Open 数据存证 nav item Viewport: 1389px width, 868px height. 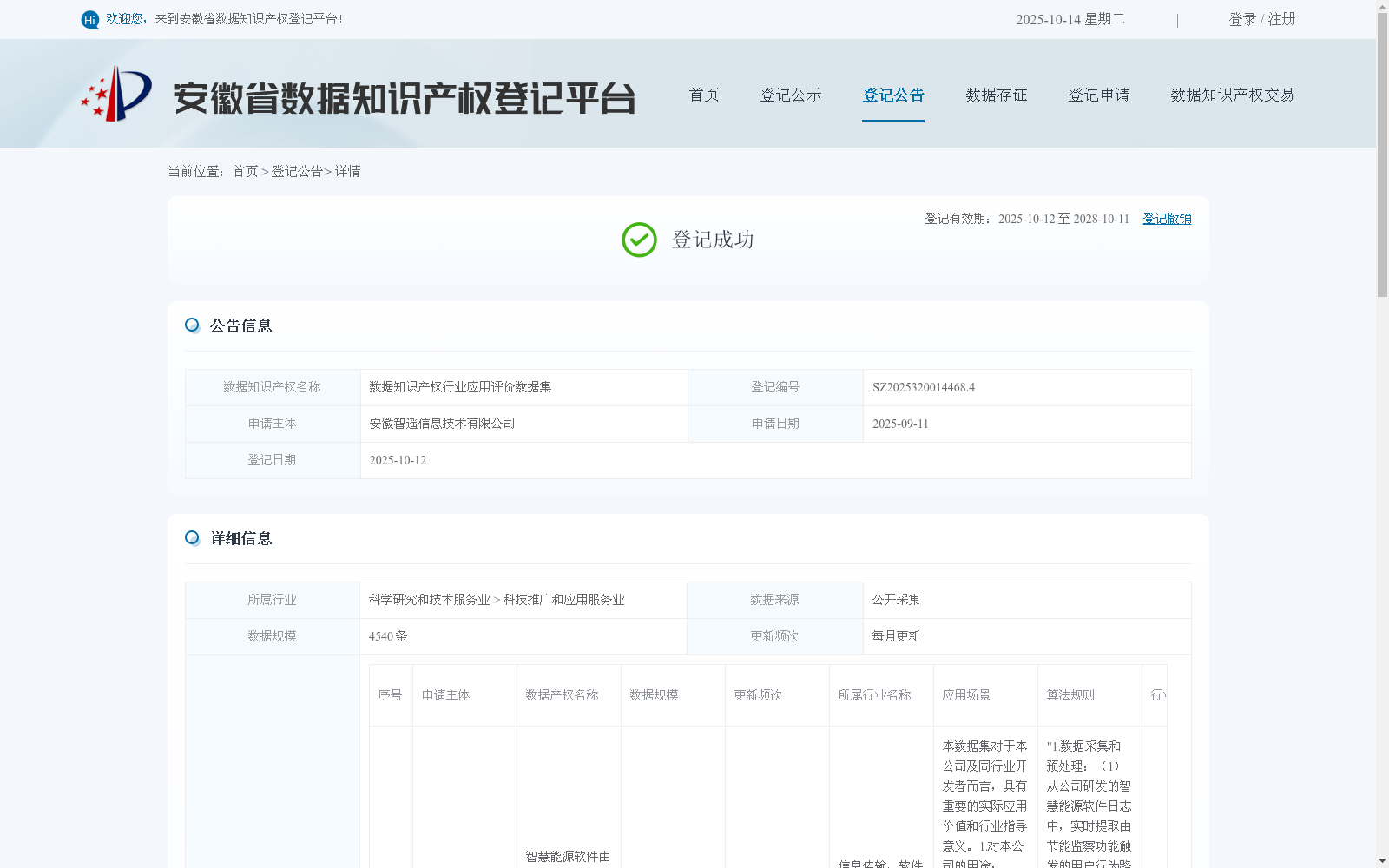(997, 95)
